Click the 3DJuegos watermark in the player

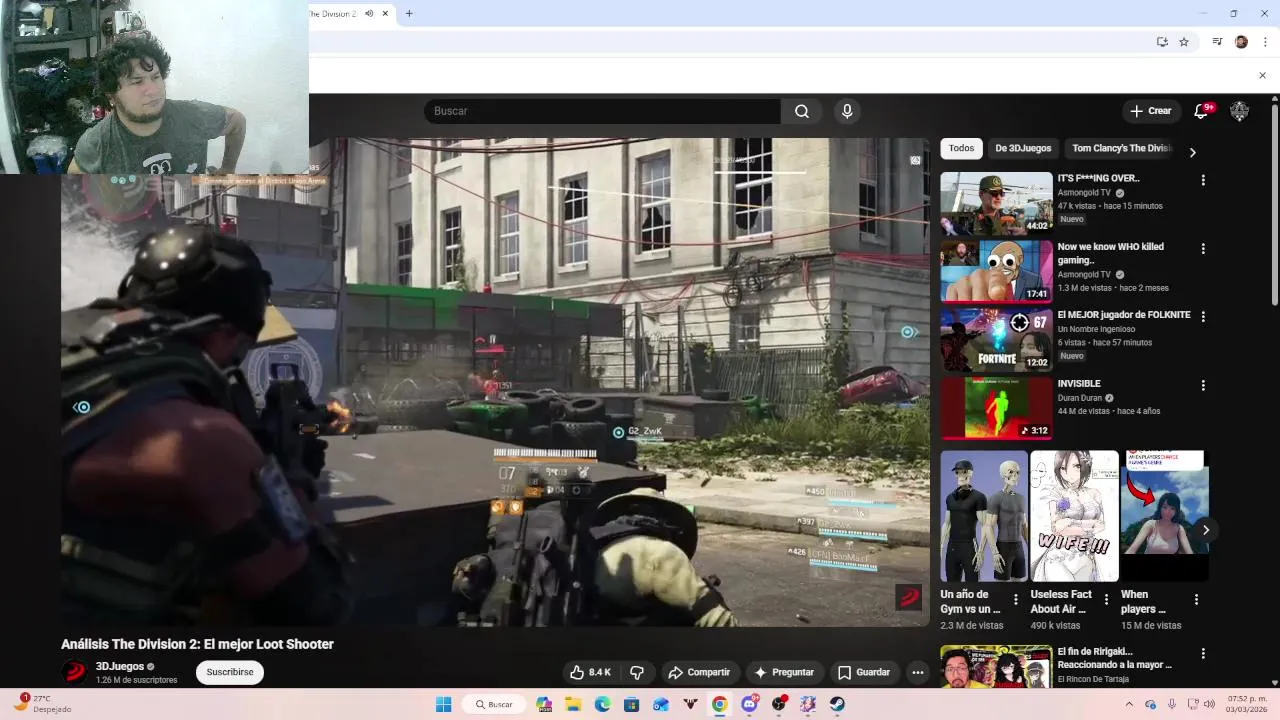[x=908, y=597]
